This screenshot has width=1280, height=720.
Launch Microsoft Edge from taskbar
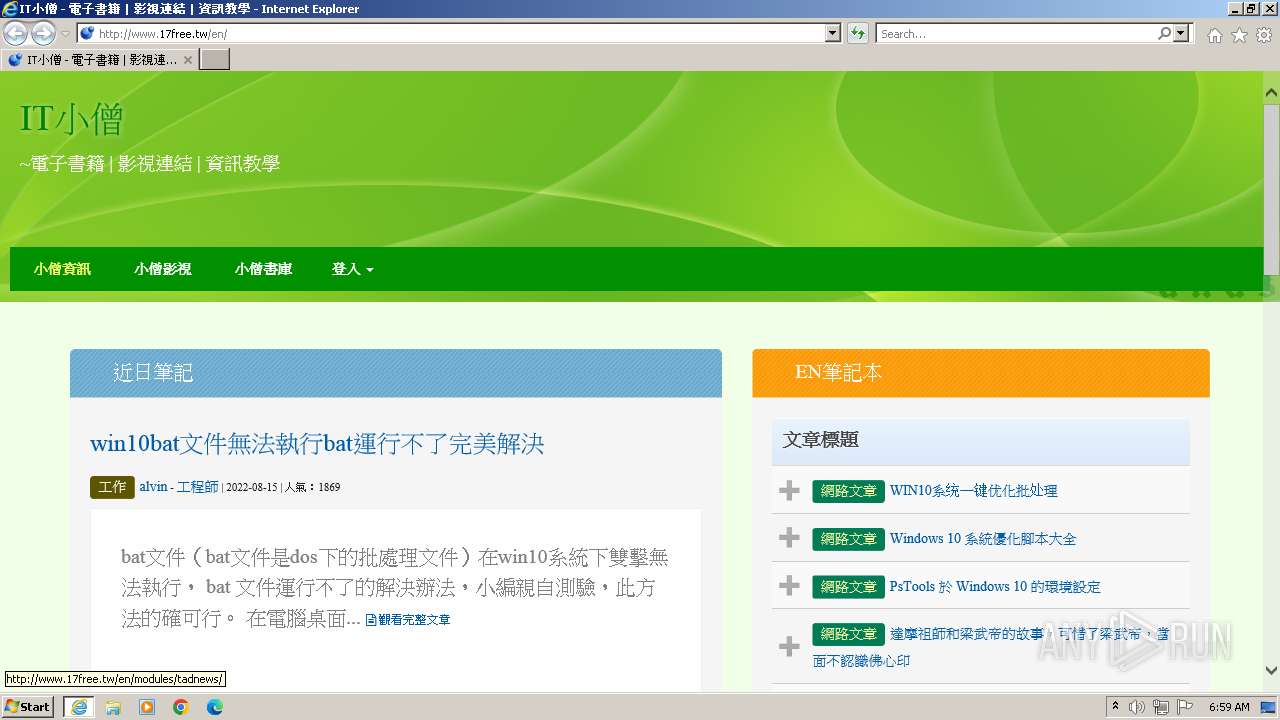215,707
